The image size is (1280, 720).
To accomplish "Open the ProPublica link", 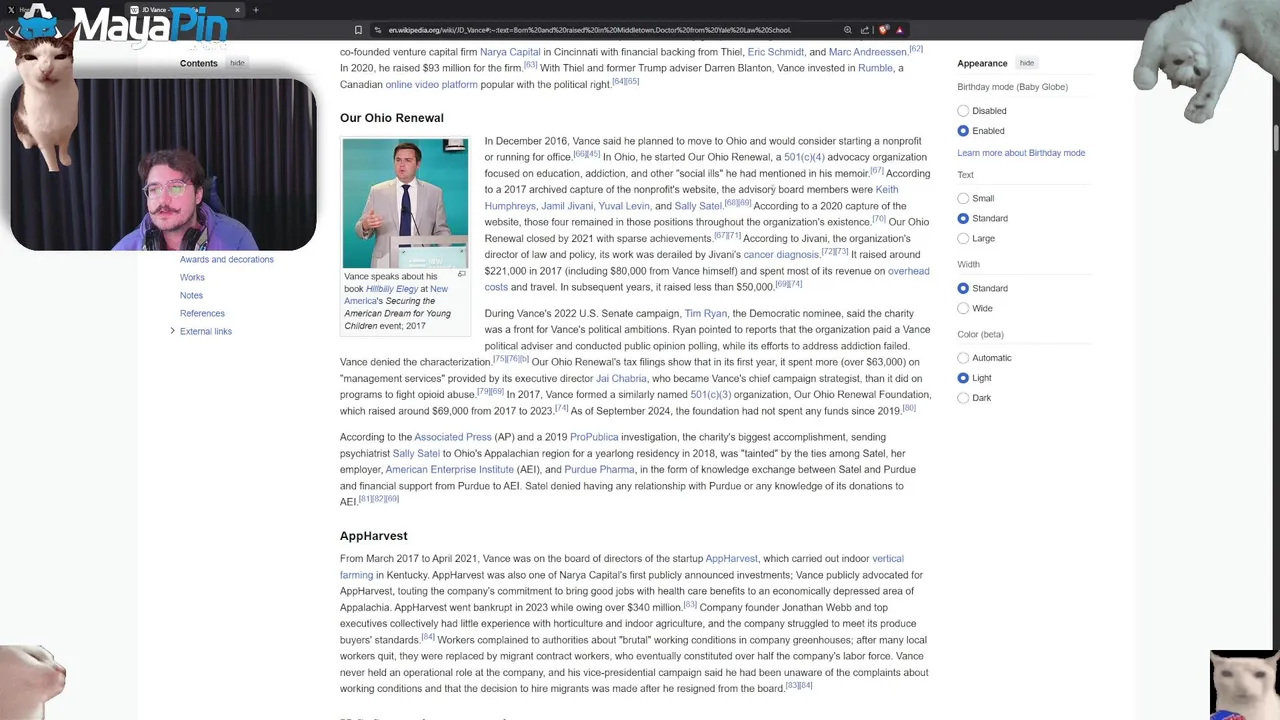I will (594, 437).
